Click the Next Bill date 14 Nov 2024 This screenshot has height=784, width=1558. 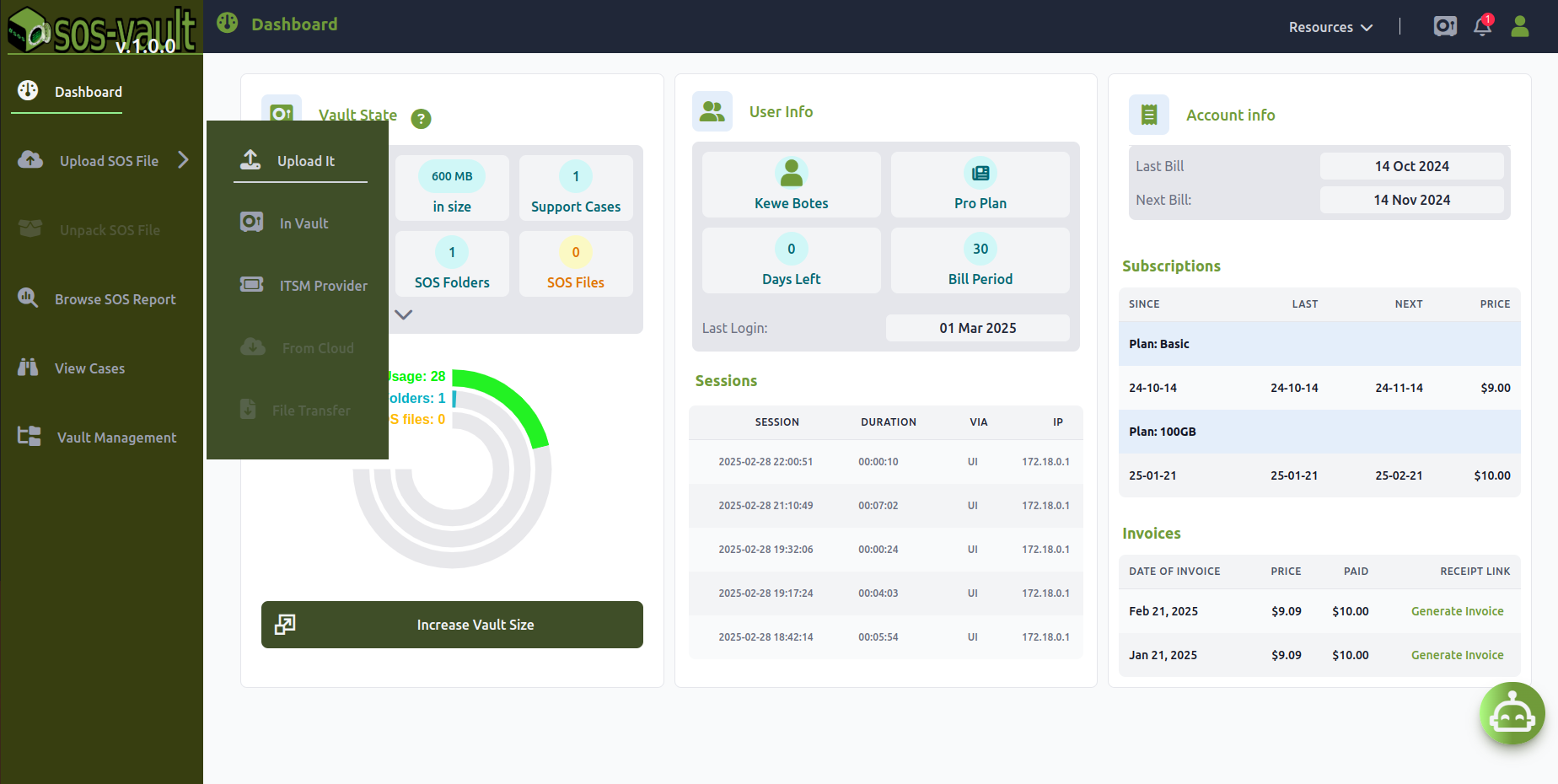click(1412, 200)
